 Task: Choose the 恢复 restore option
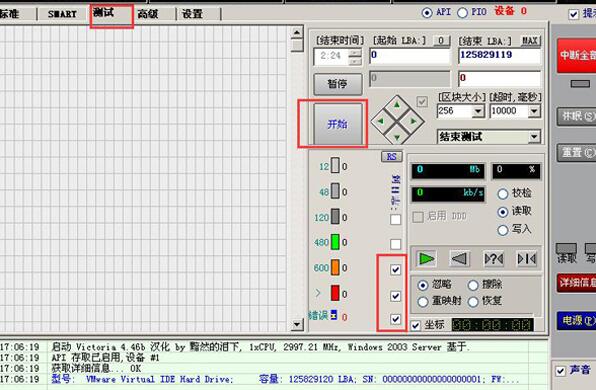click(x=473, y=302)
